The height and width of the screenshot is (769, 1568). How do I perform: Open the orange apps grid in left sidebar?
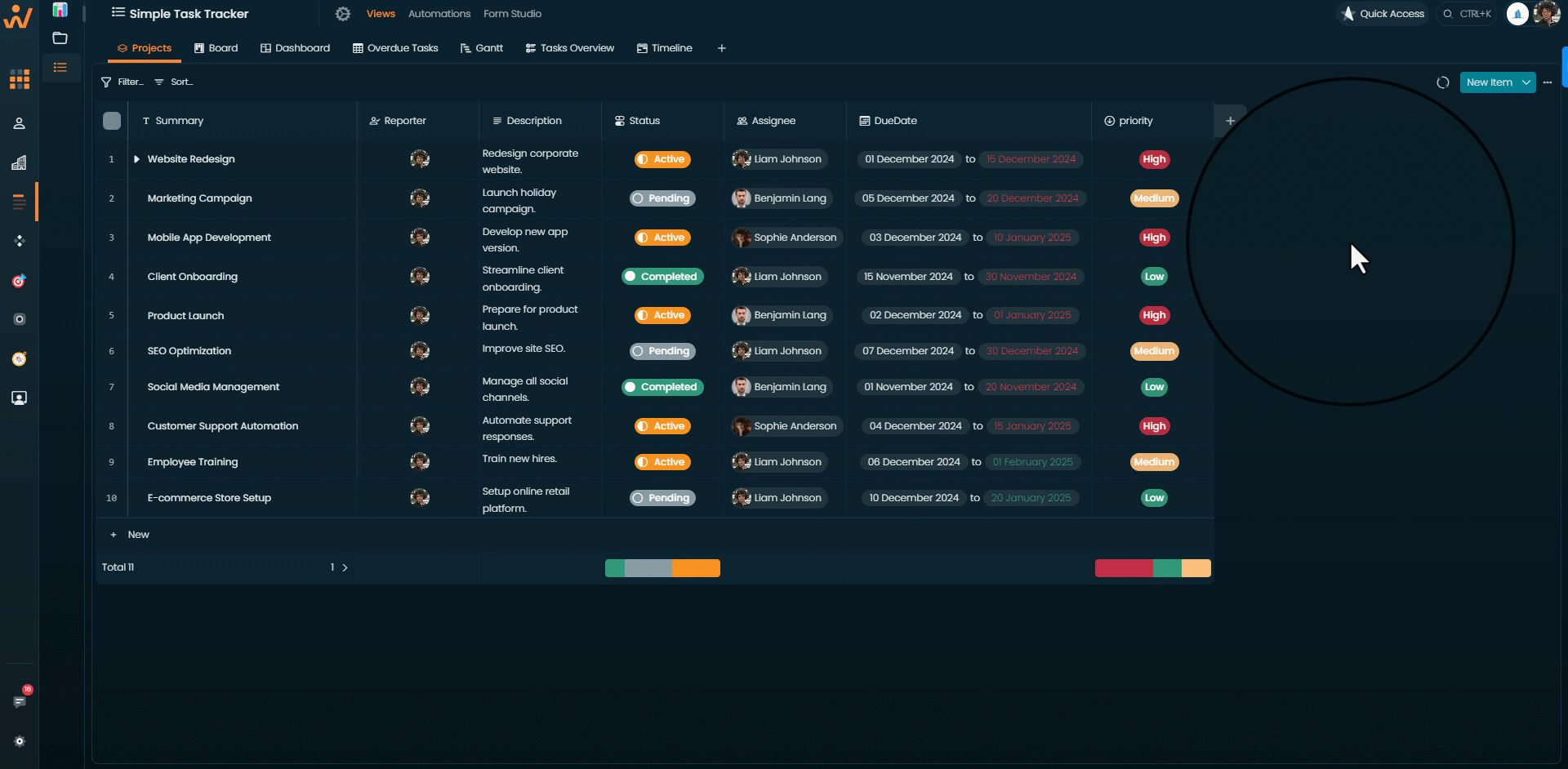click(x=20, y=79)
